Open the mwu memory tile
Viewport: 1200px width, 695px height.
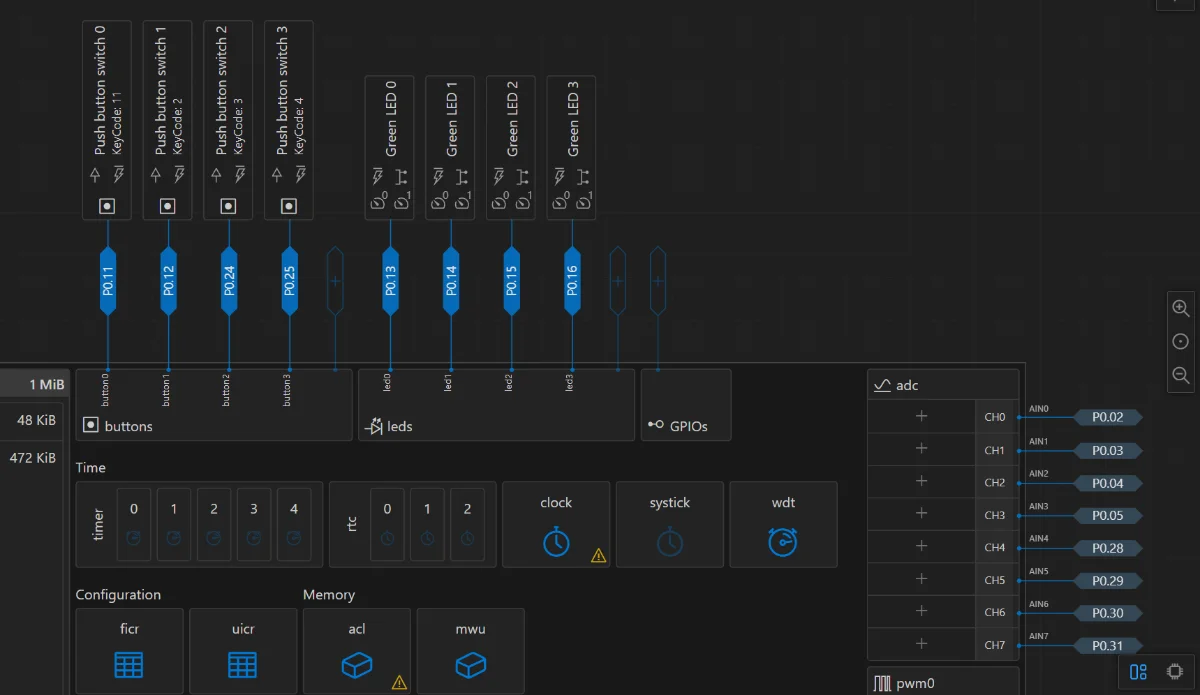(470, 651)
